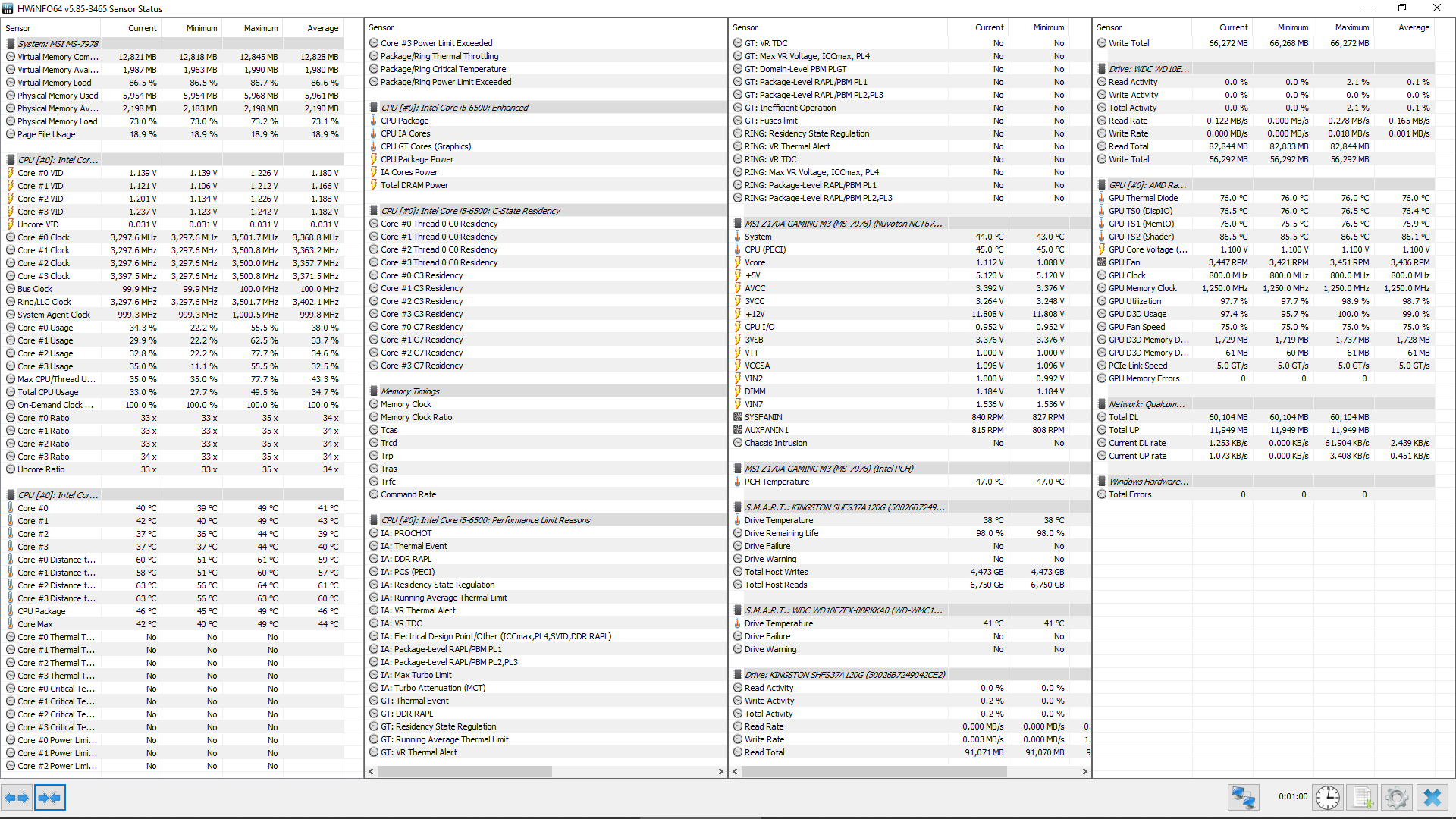Image resolution: width=1456 pixels, height=819 pixels.
Task: Click the thermometer icon beside PCH Temperature
Action: pos(738,482)
